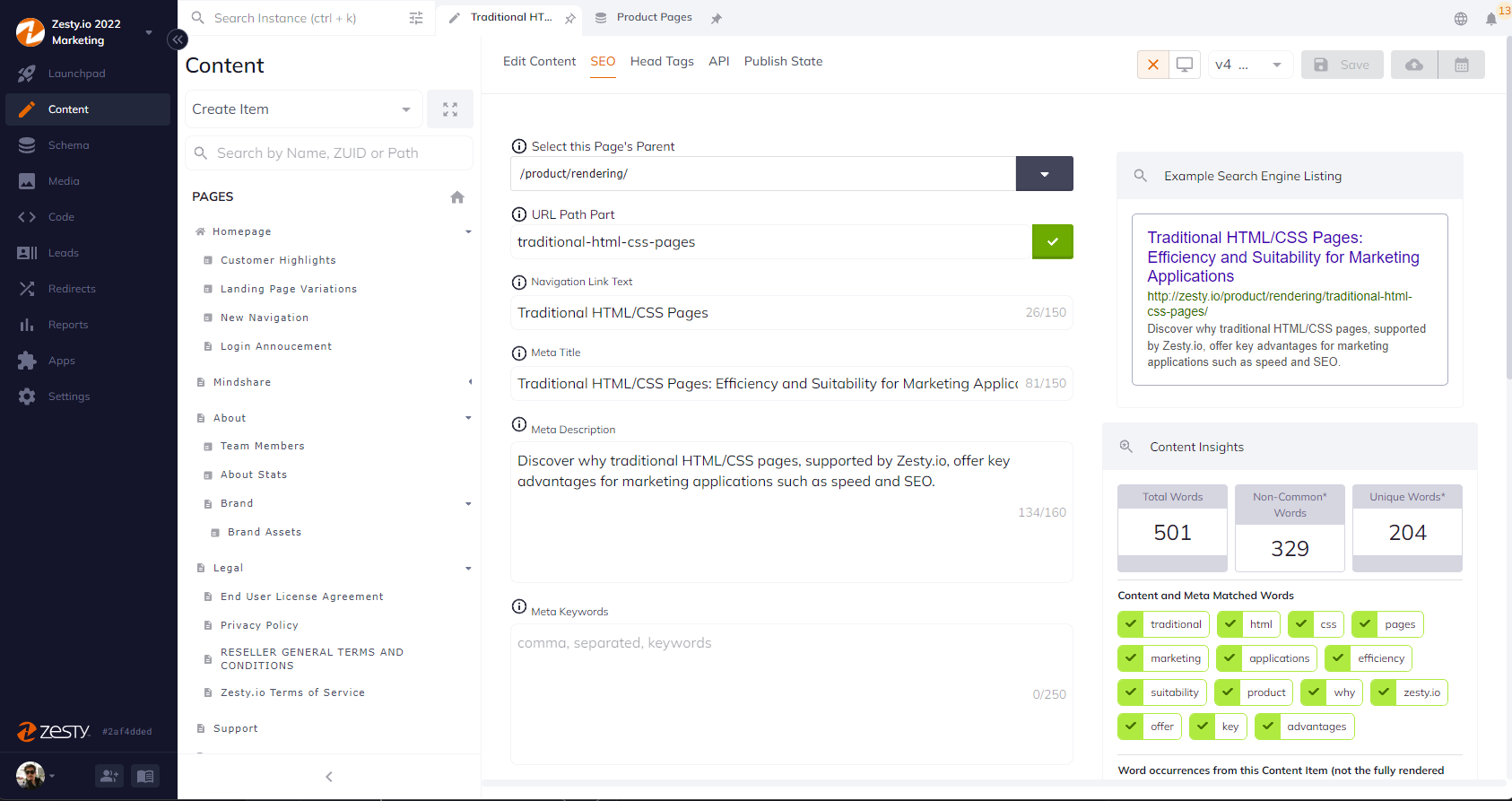
Task: Open the API tab
Action: click(x=718, y=61)
